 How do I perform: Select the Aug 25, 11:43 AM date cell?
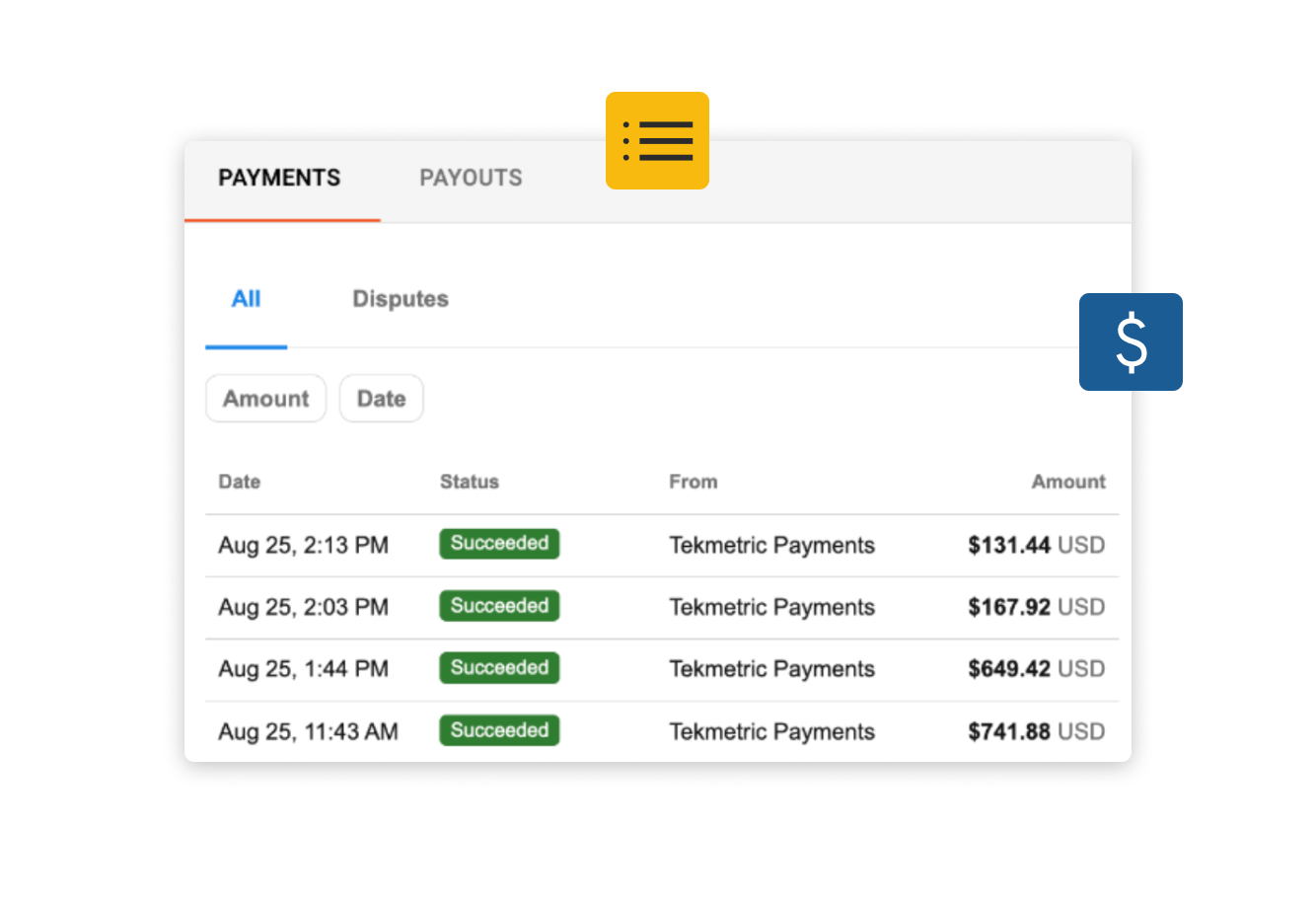point(308,731)
